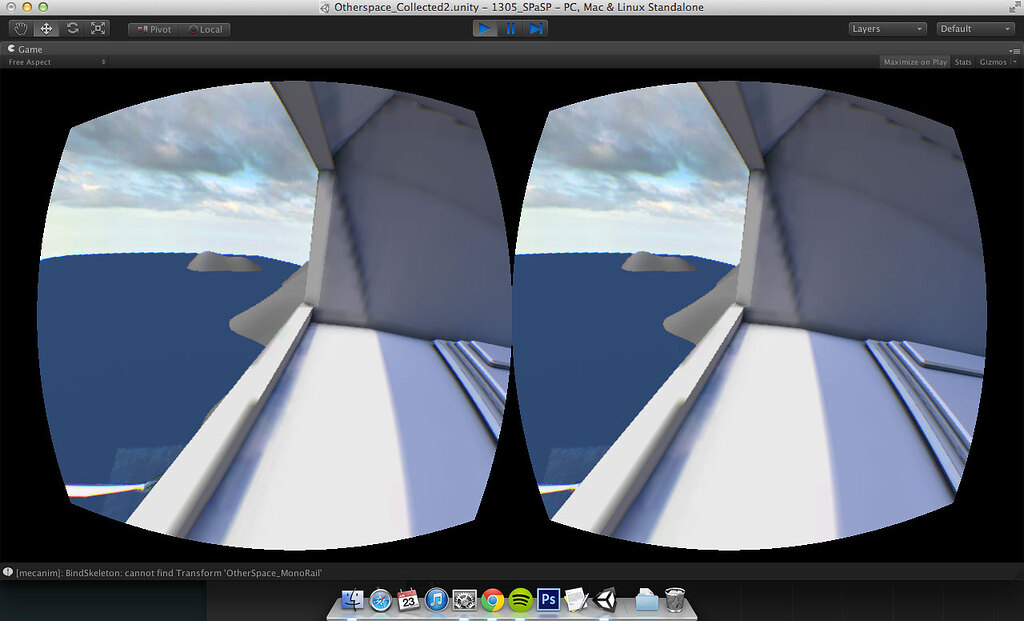This screenshot has height=621, width=1024.
Task: Open Unity from the Dock
Action: pyautogui.click(x=606, y=602)
